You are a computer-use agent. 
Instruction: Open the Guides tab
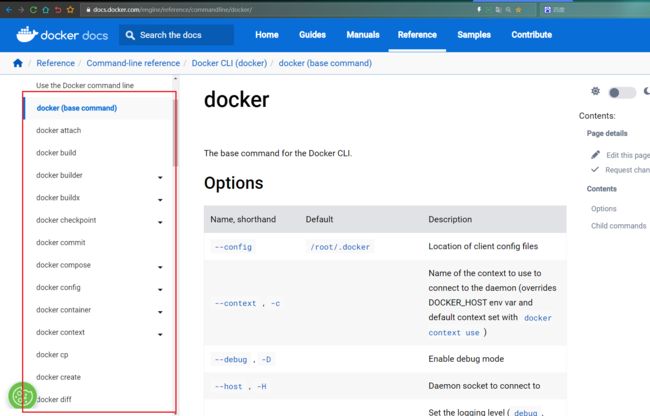pos(312,35)
